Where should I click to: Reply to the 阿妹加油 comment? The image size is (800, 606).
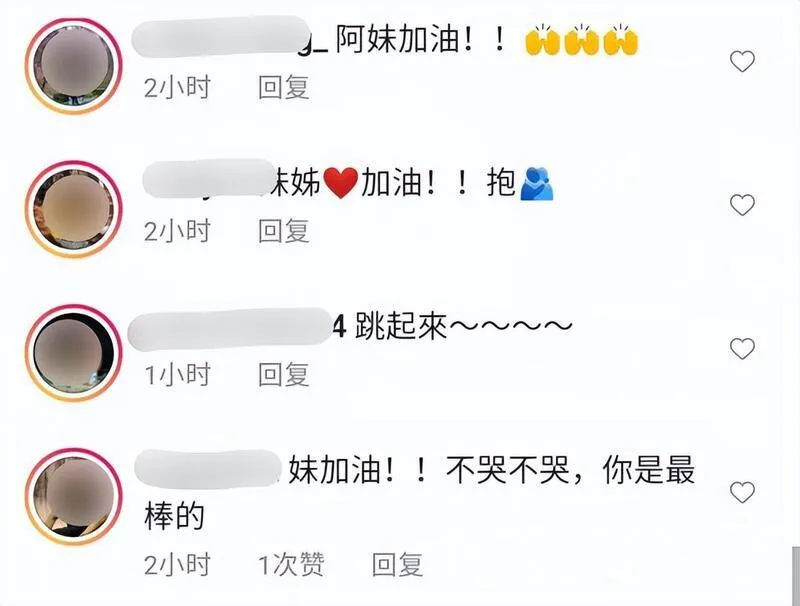click(284, 88)
